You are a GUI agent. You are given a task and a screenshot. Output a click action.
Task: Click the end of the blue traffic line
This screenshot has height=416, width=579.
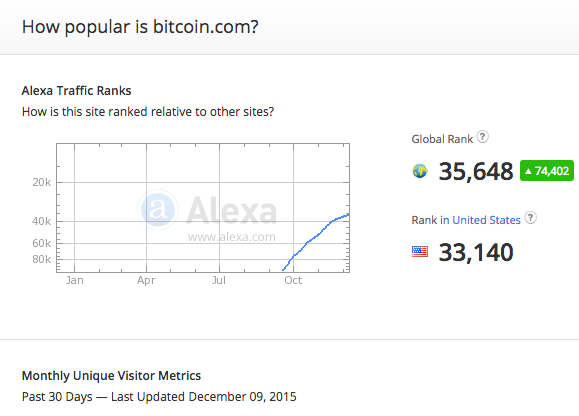click(x=347, y=215)
